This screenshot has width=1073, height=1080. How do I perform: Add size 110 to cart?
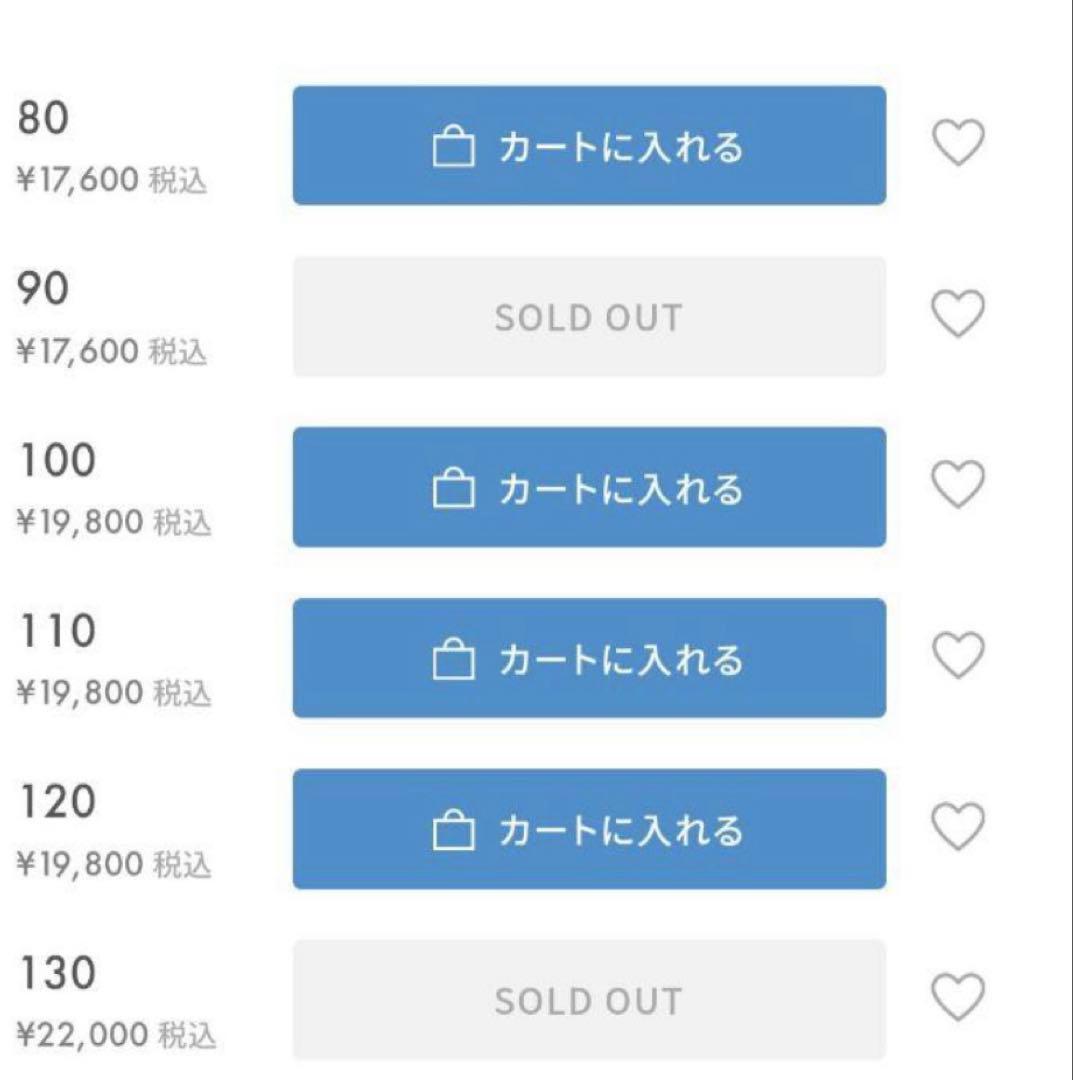click(x=589, y=658)
